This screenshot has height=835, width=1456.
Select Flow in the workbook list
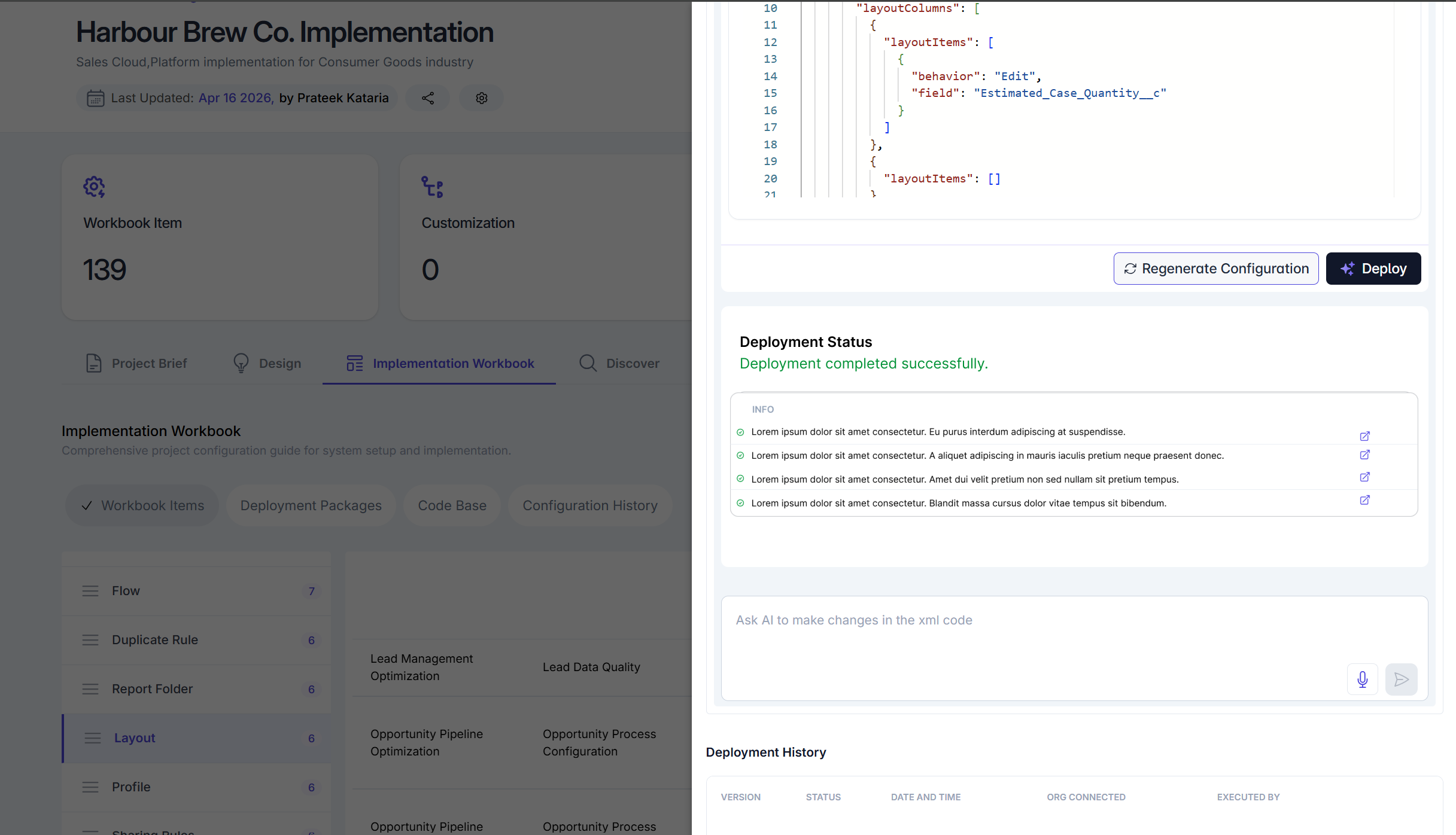[196, 591]
